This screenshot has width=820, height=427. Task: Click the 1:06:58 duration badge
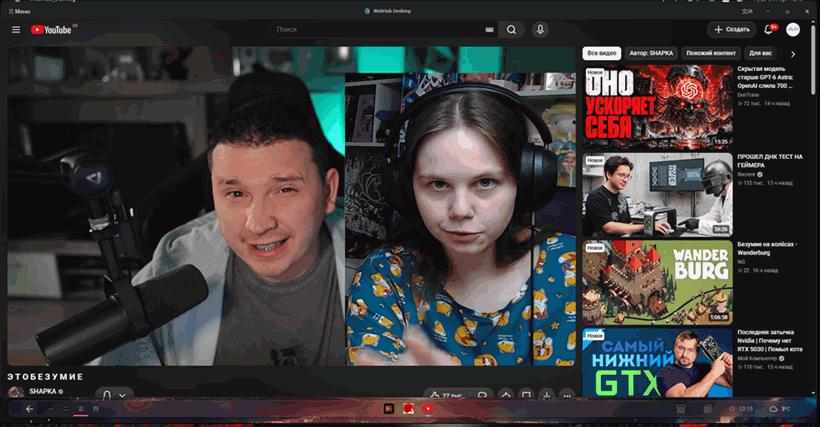point(719,317)
